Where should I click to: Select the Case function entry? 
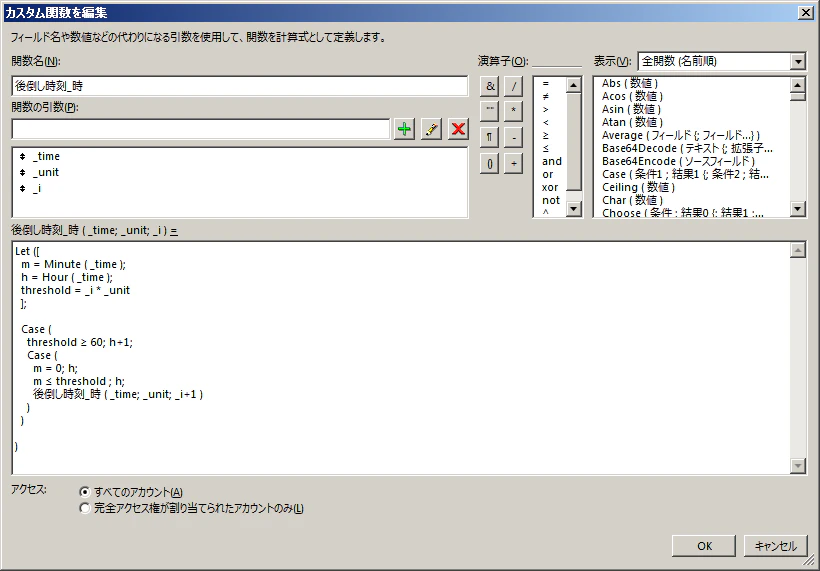[685, 175]
